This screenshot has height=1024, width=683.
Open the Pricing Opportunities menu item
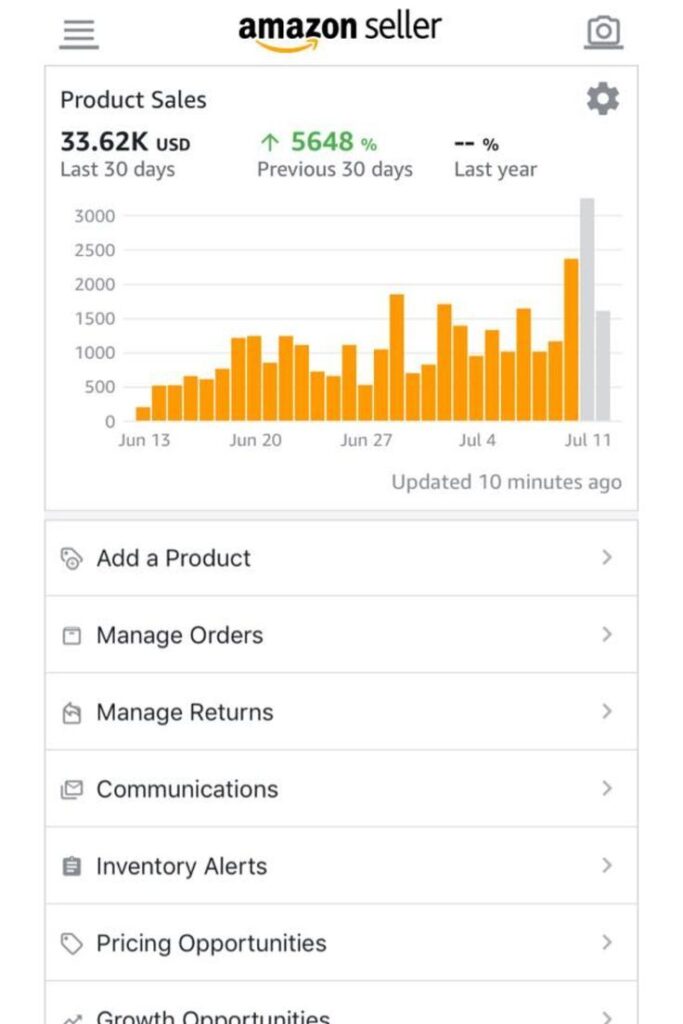click(x=341, y=943)
